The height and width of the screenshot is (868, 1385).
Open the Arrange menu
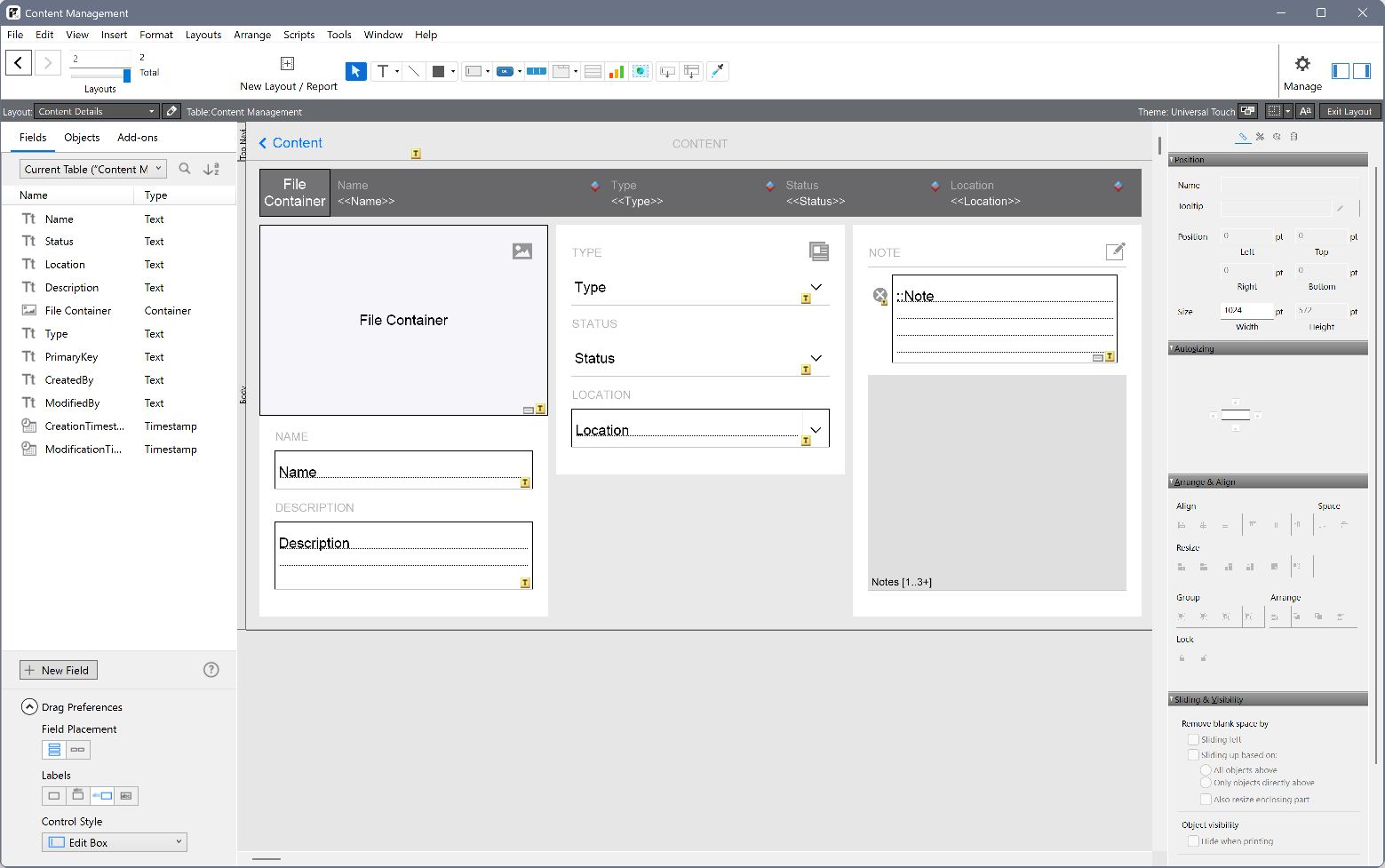pyautogui.click(x=252, y=35)
